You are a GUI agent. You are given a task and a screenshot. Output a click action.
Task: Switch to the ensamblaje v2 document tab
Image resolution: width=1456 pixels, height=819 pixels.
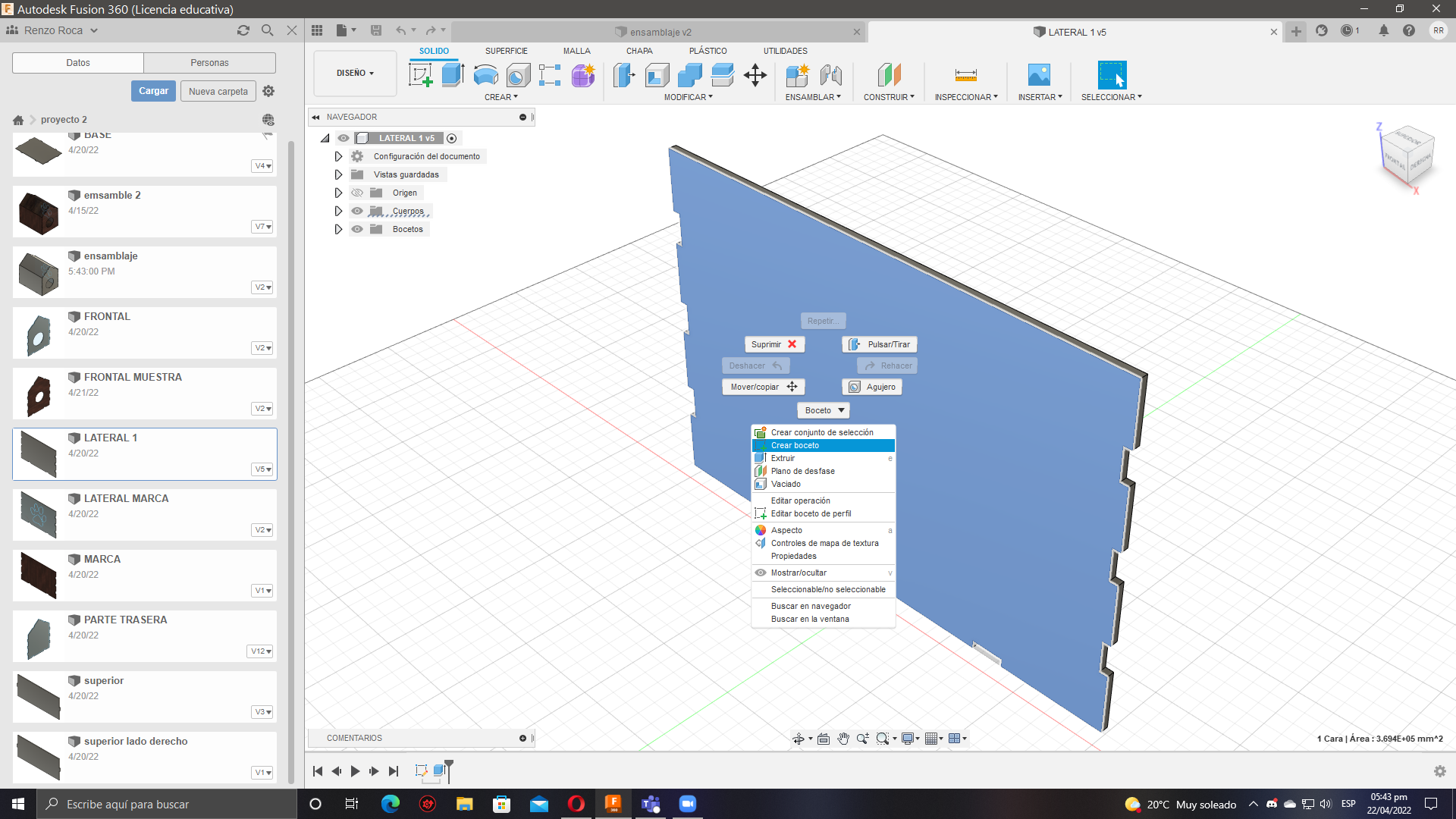[x=660, y=32]
